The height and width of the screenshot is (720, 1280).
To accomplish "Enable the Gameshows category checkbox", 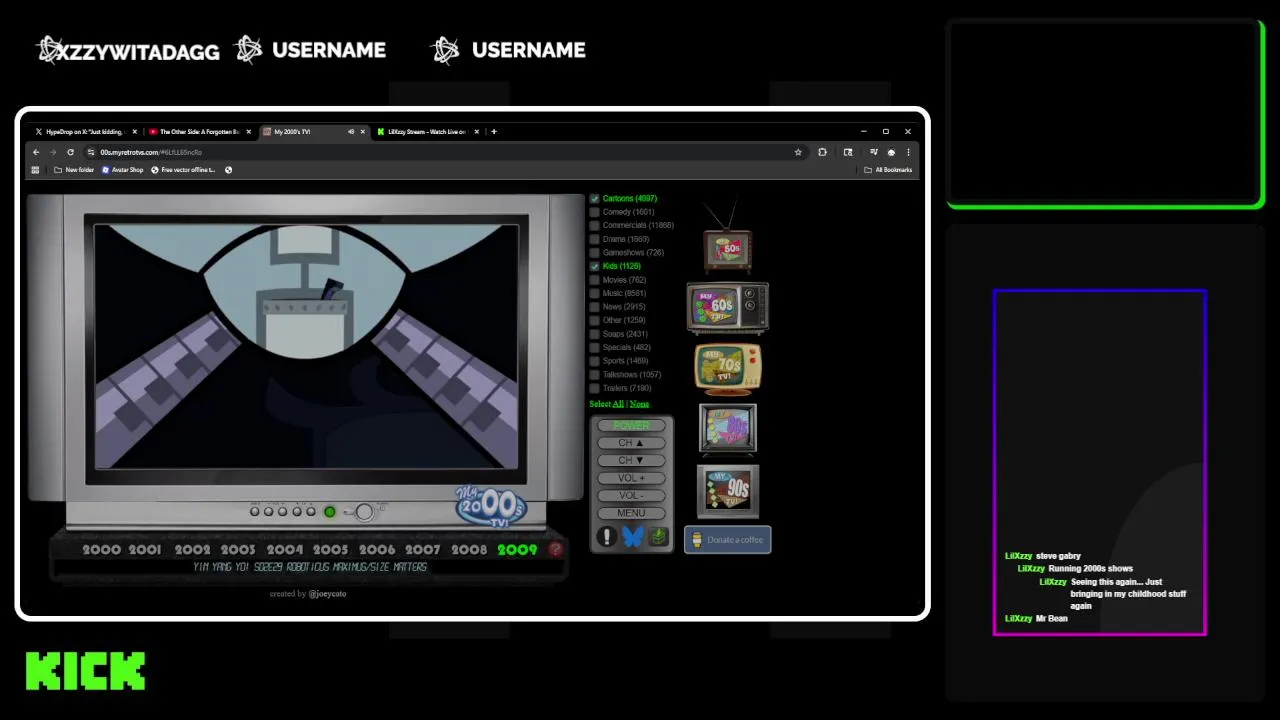I will click(x=594, y=253).
